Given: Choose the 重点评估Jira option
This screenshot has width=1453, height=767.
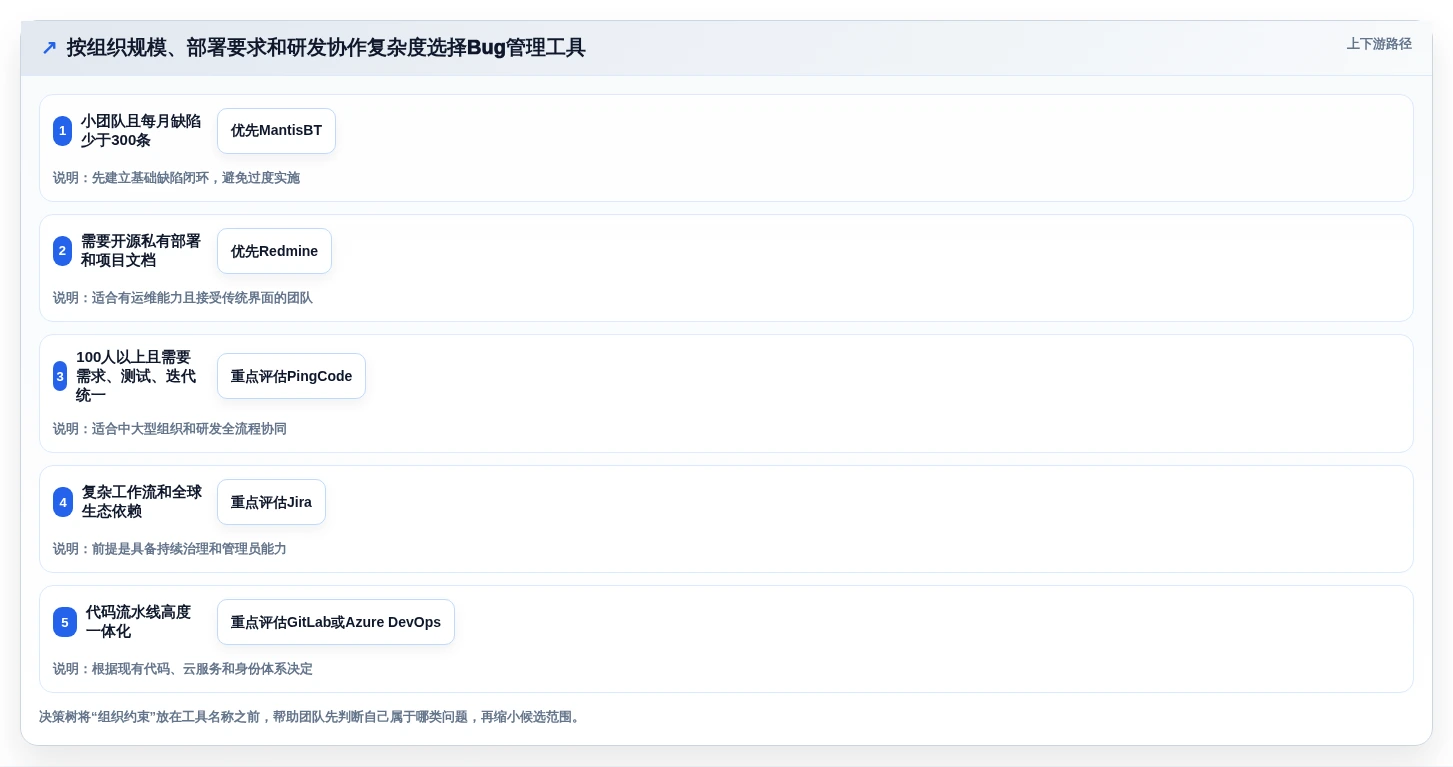Looking at the screenshot, I should [x=271, y=502].
